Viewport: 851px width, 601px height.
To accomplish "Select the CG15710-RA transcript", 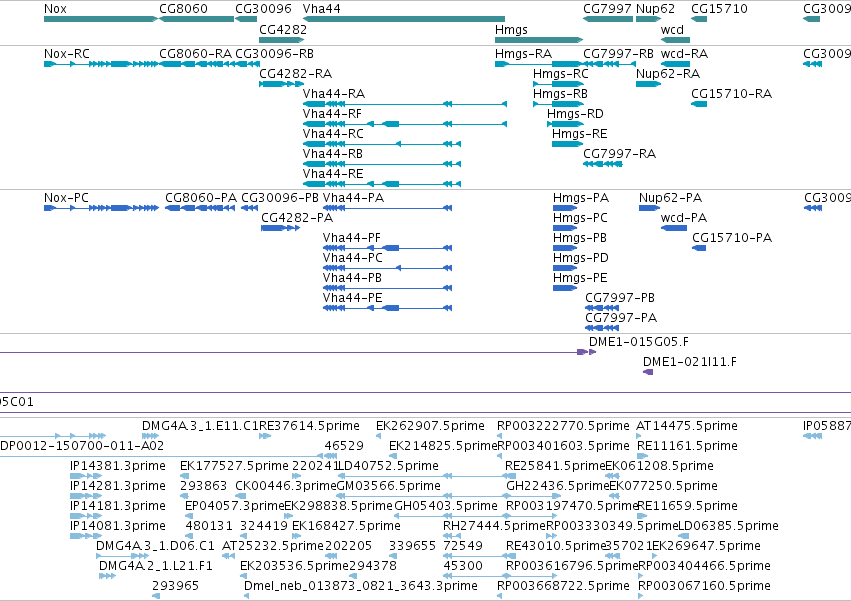I will tap(699, 104).
